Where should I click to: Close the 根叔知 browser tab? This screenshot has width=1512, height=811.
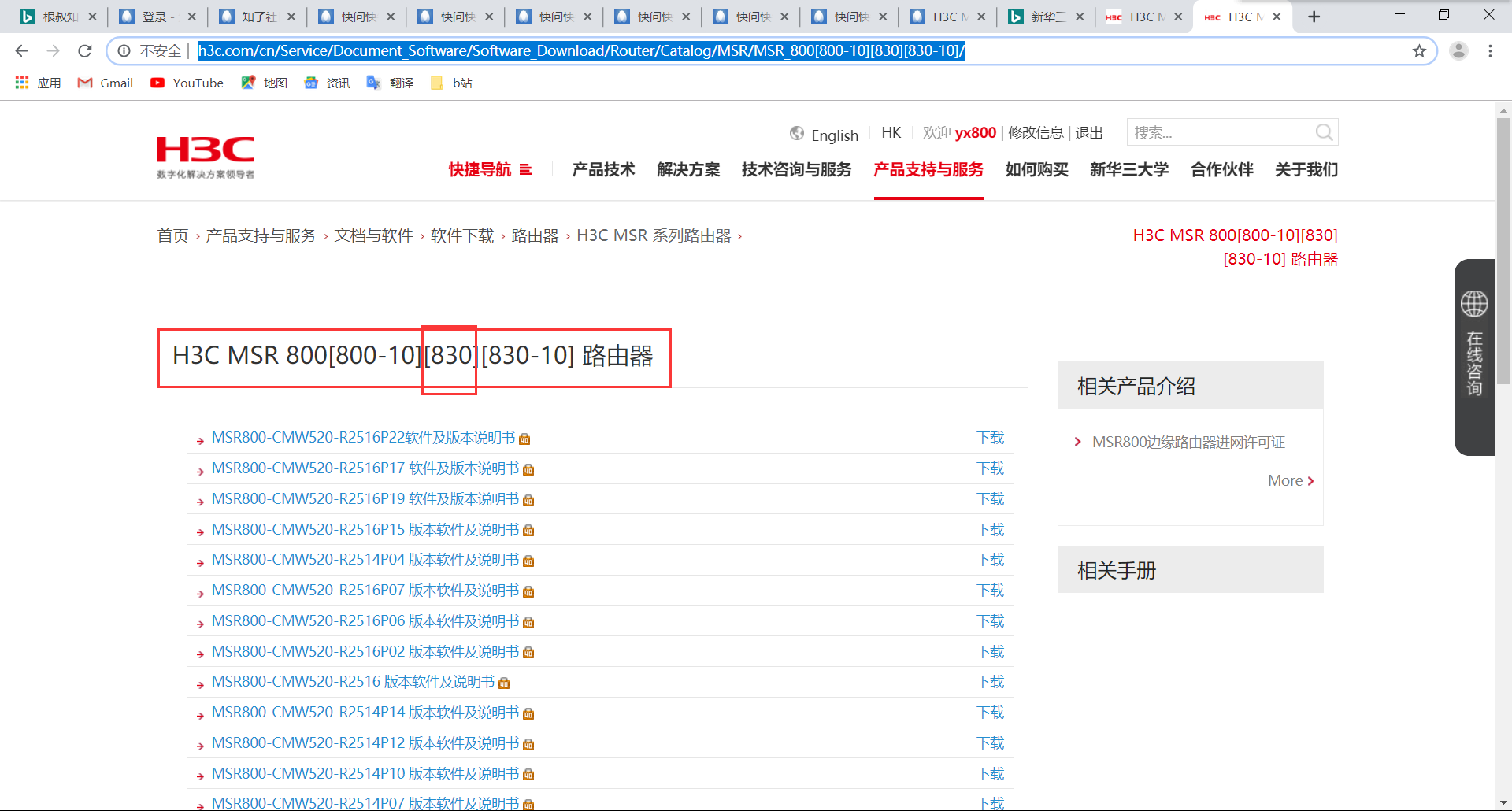click(92, 17)
